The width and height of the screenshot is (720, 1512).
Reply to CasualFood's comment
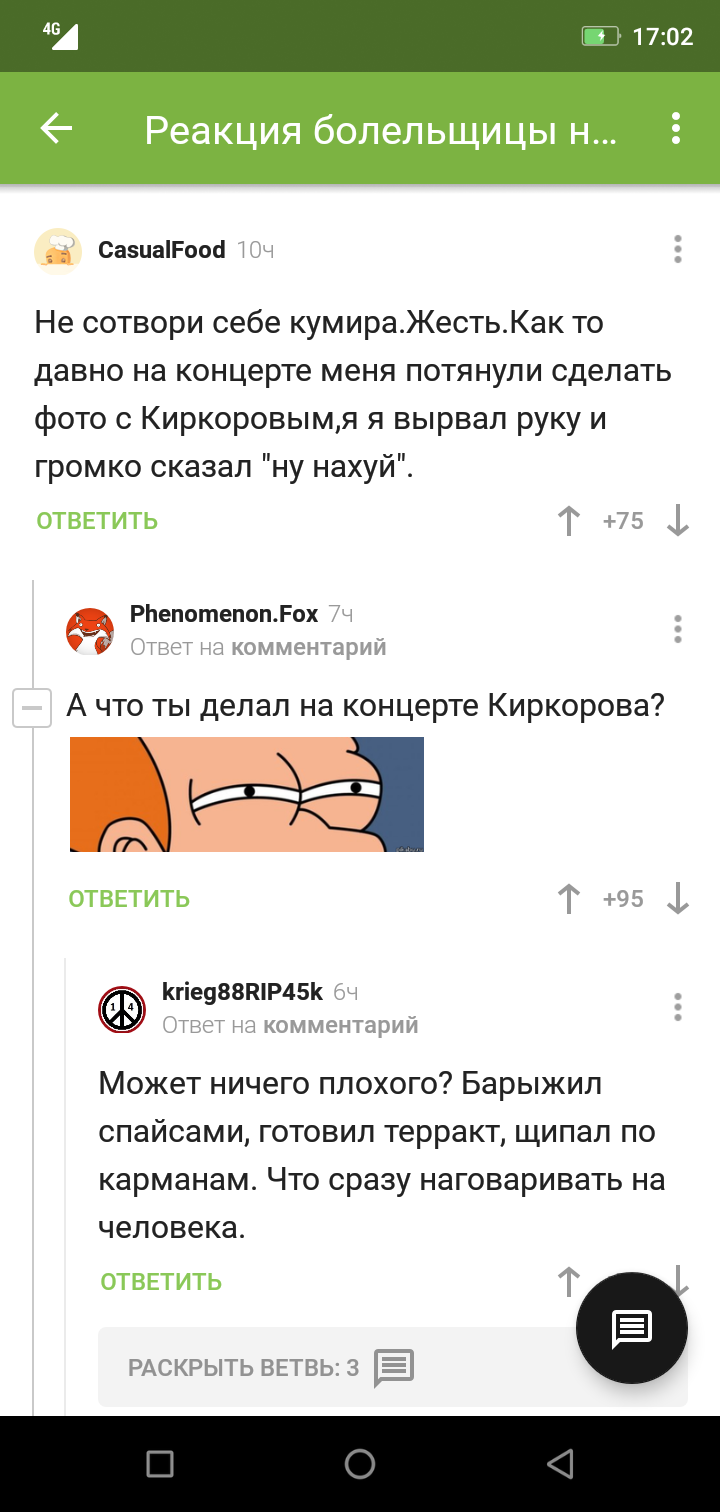(97, 521)
